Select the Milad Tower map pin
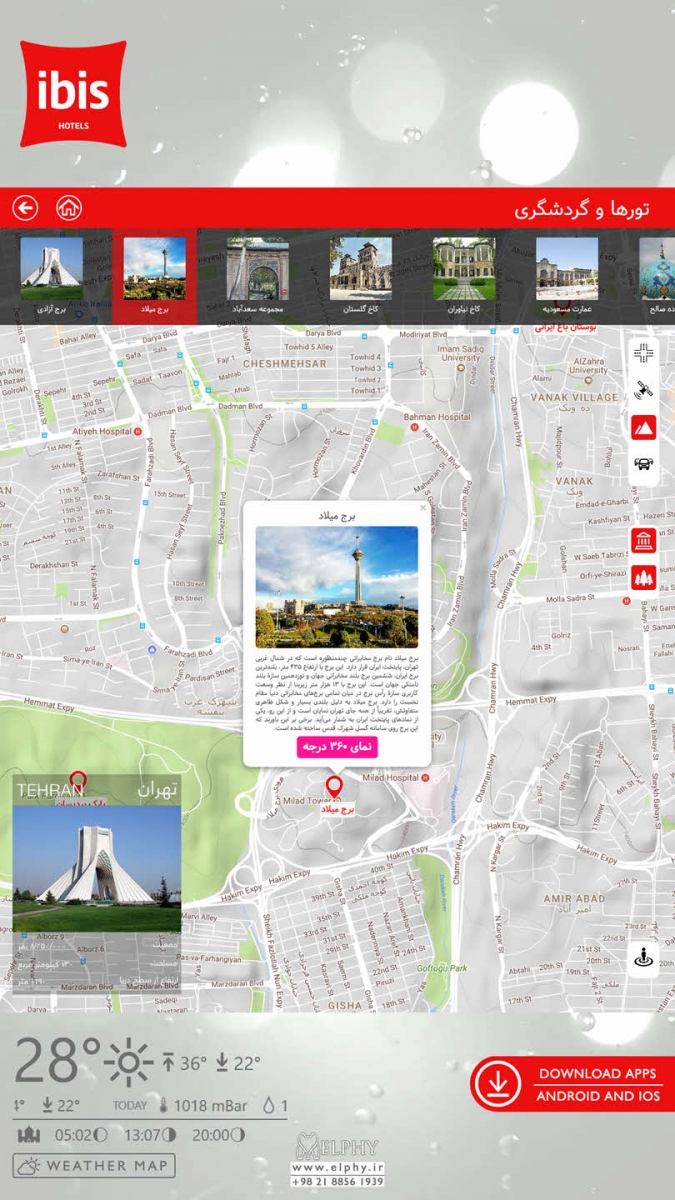675x1200 pixels. coord(334,787)
